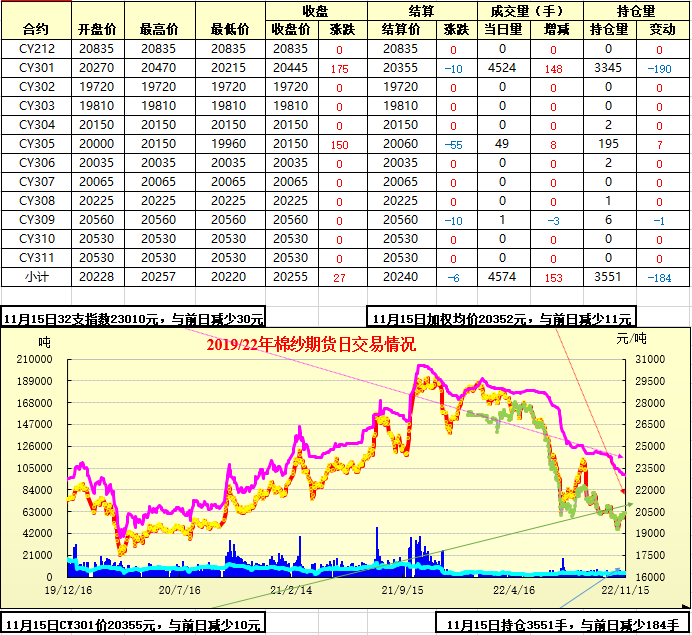Click the chart title 2019/22年棉纱期货日交易情况
The width and height of the screenshot is (692, 635).
coord(311,344)
